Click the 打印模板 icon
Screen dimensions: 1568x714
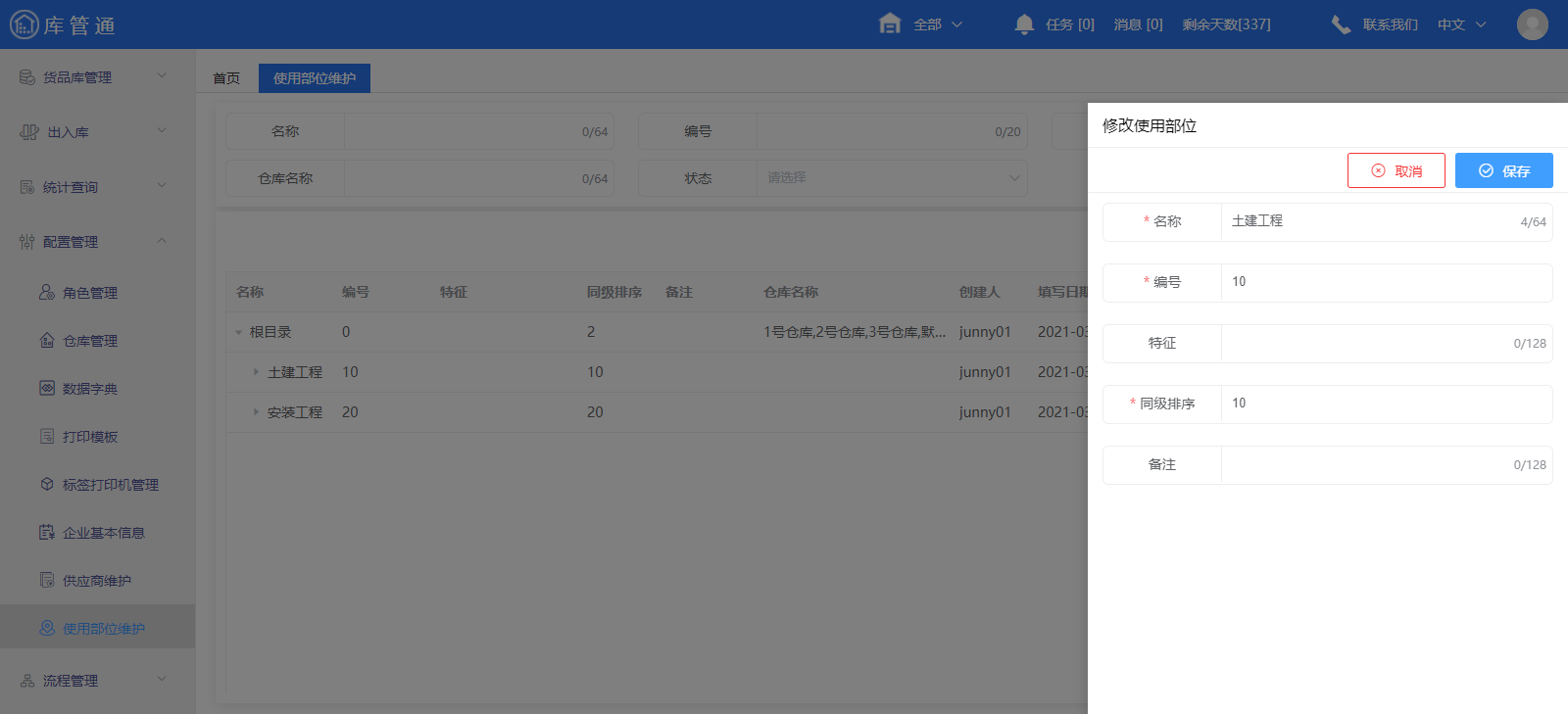point(47,436)
